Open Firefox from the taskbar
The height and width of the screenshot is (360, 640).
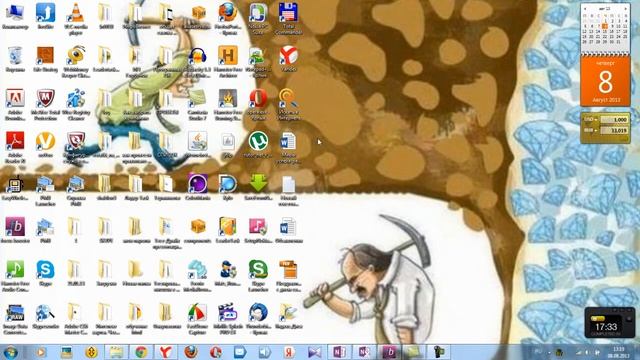[x=191, y=352]
